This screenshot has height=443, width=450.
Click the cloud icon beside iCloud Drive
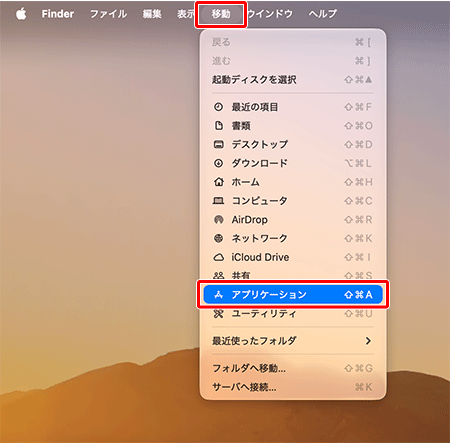(218, 257)
